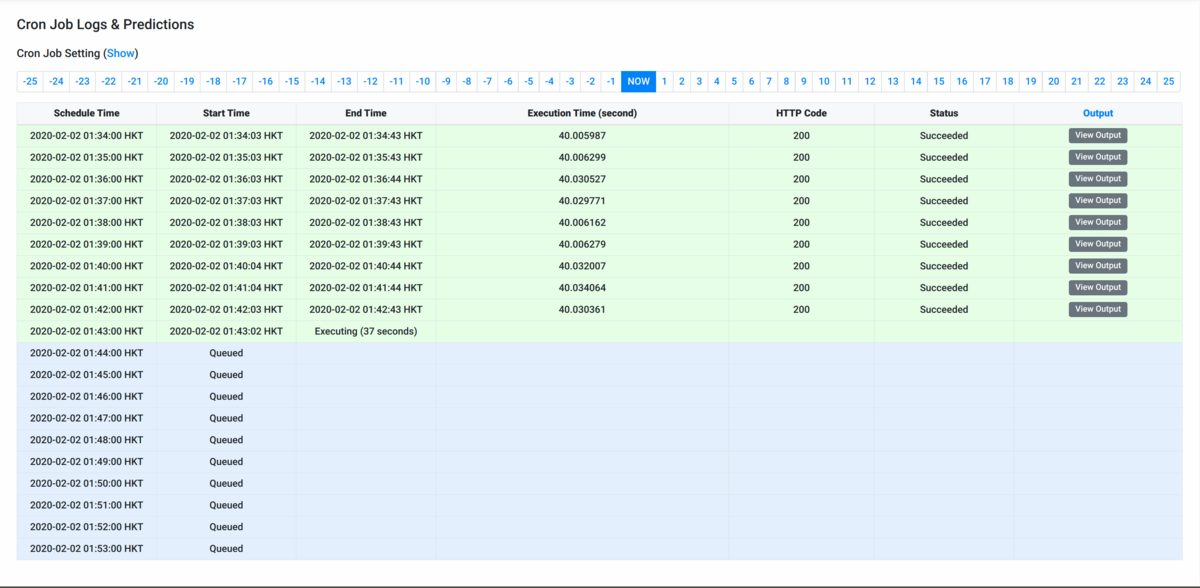Click start time 2020-02-02 01:43:02 HKT
This screenshot has height=588, width=1200.
[226, 331]
